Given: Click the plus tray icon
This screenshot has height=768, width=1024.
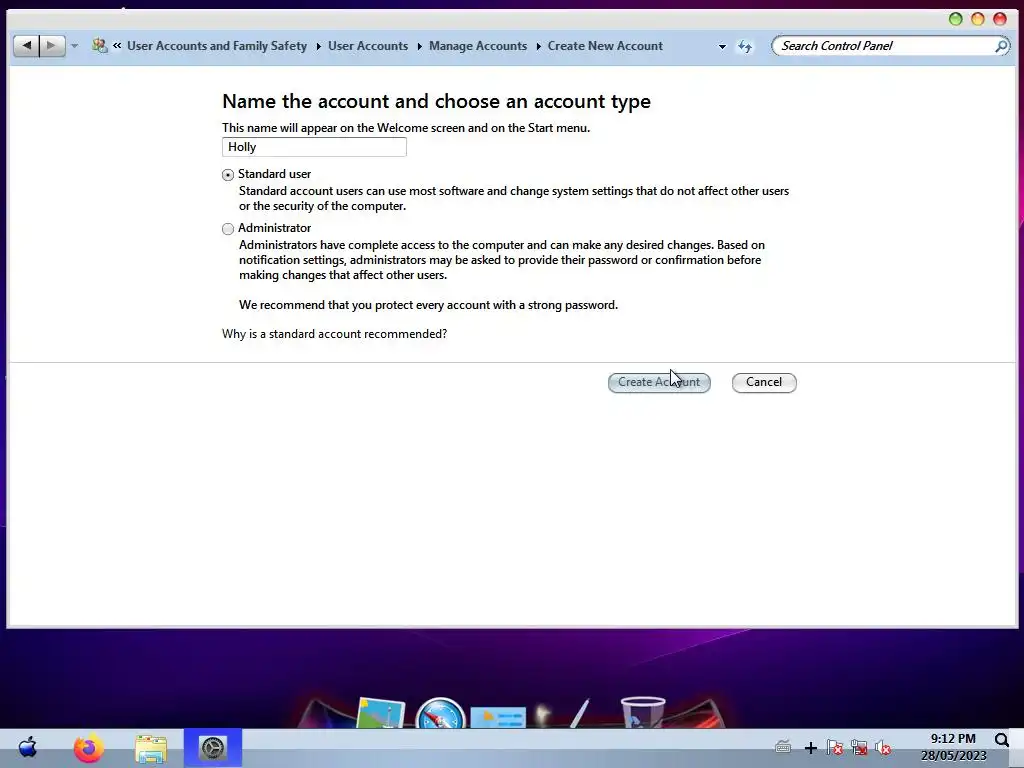Looking at the screenshot, I should pyautogui.click(x=810, y=748).
